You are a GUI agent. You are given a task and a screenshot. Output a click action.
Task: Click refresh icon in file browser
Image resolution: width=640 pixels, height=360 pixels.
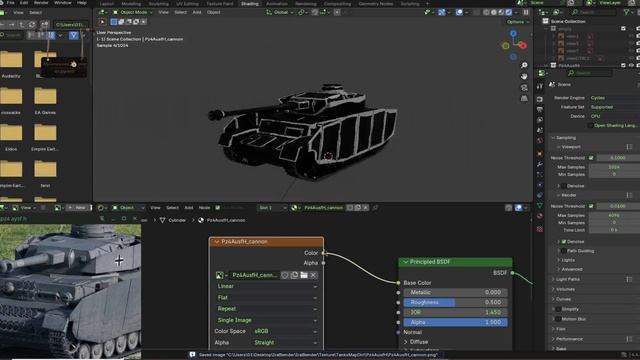(x=32, y=25)
